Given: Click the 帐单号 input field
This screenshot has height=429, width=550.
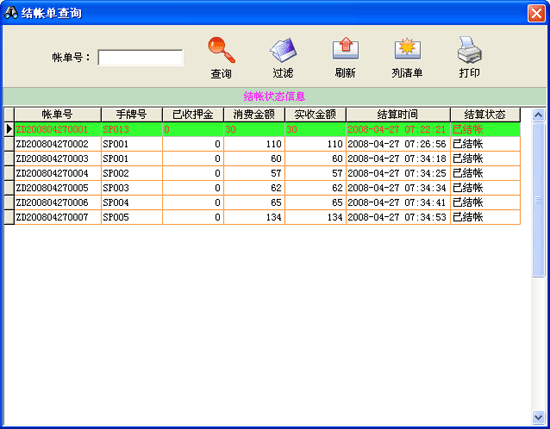Looking at the screenshot, I should pyautogui.click(x=140, y=58).
